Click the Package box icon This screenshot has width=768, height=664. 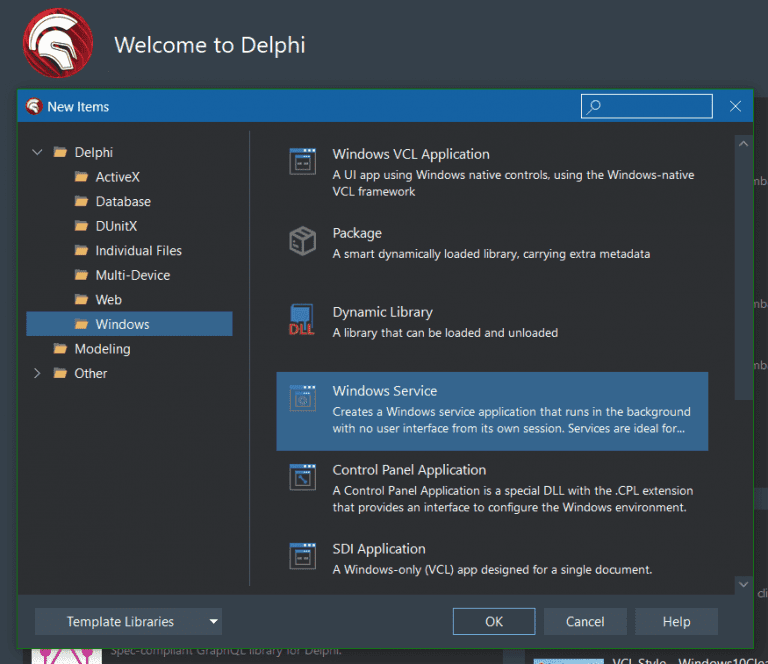pos(303,240)
